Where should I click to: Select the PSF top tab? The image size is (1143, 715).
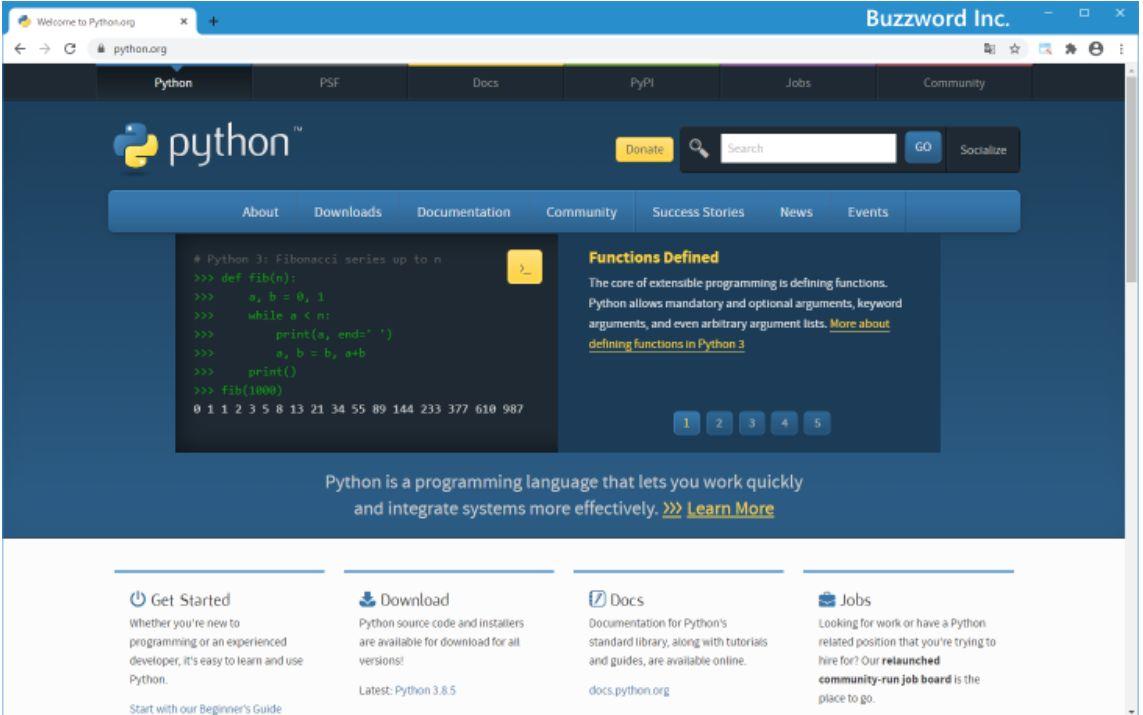[x=329, y=83]
